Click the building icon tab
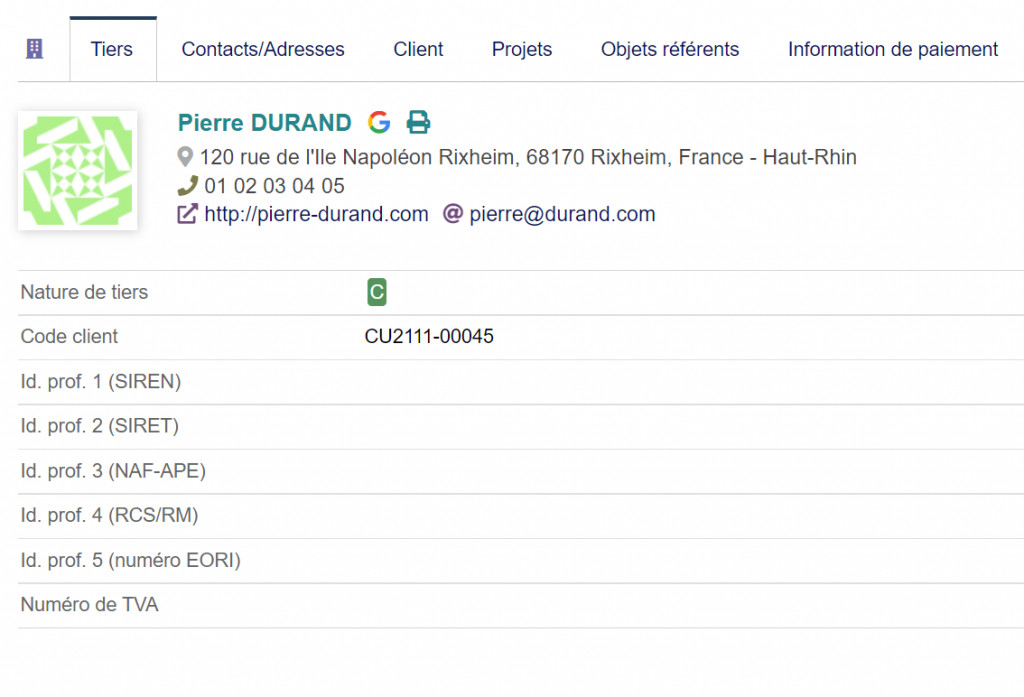 [35, 49]
